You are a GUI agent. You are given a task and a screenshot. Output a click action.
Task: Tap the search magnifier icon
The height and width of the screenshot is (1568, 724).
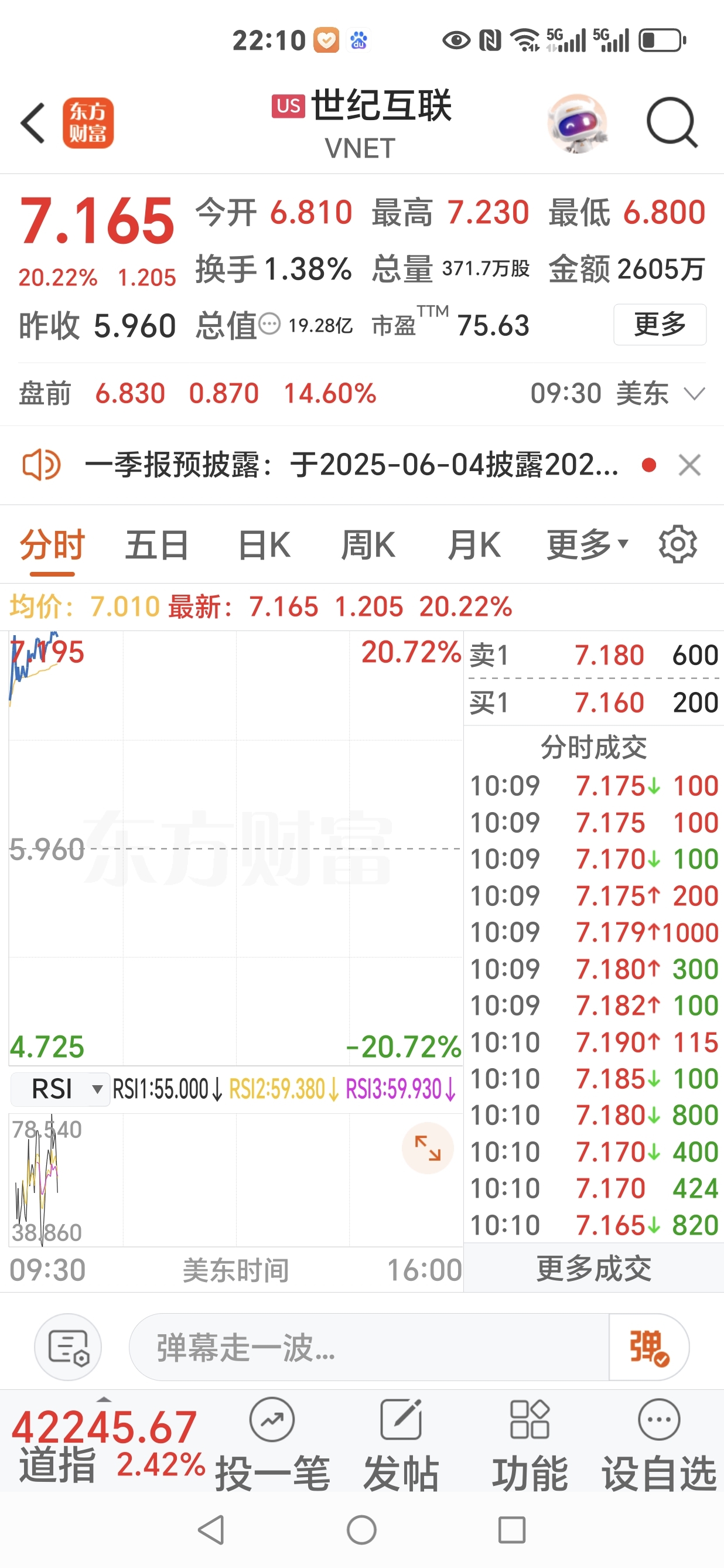672,123
